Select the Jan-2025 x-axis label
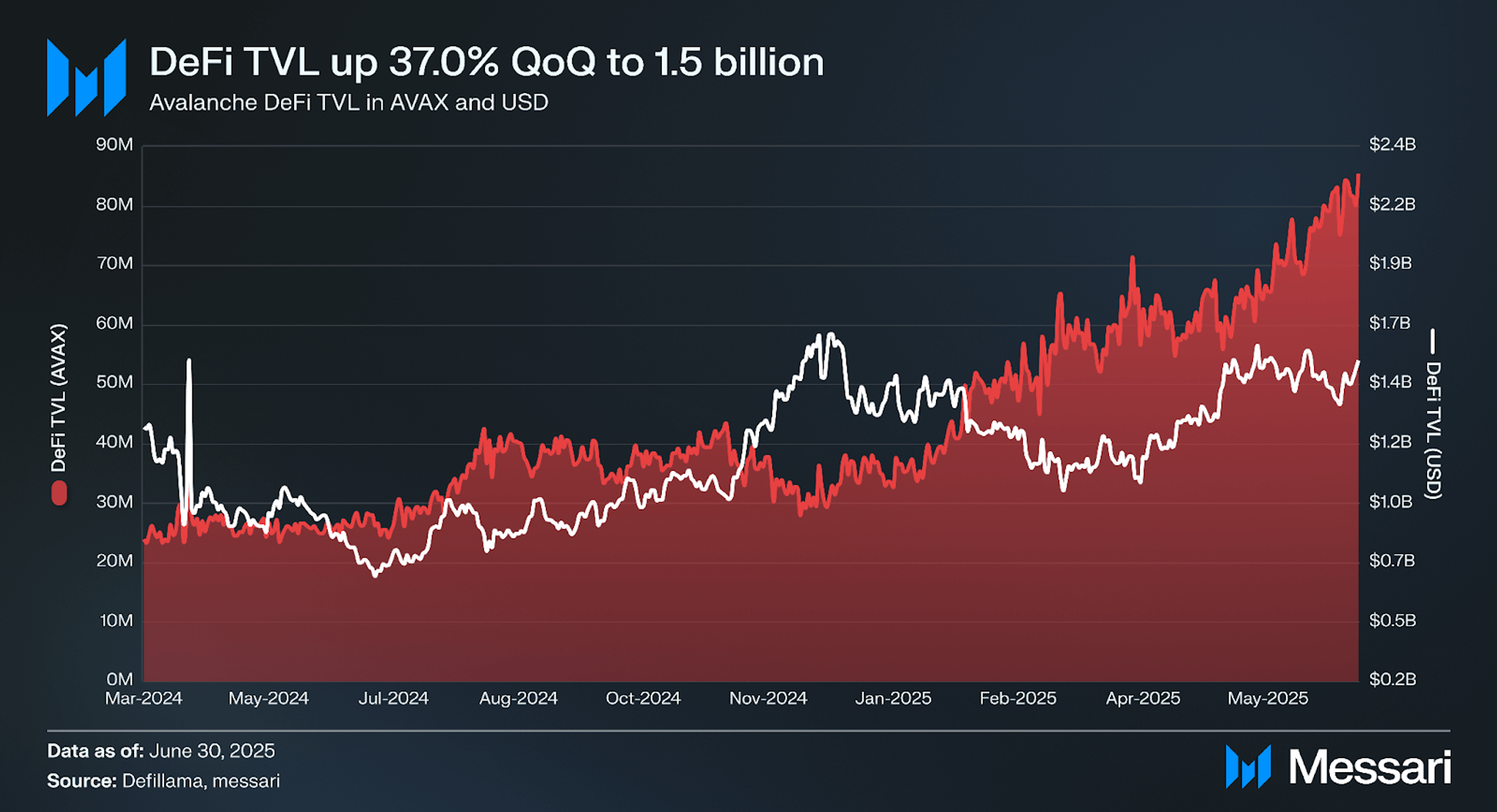This screenshot has width=1497, height=812. (893, 698)
